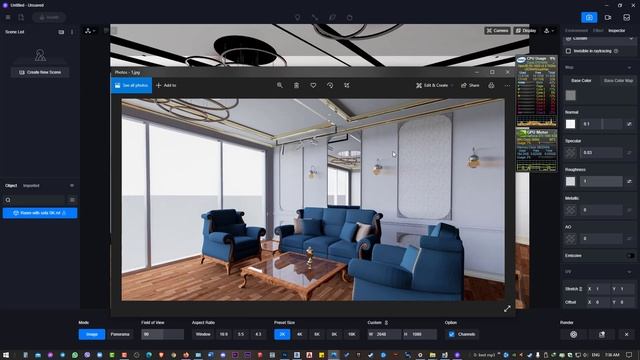Click the Display button in viewport
The width and height of the screenshot is (640, 360).
[x=525, y=31]
